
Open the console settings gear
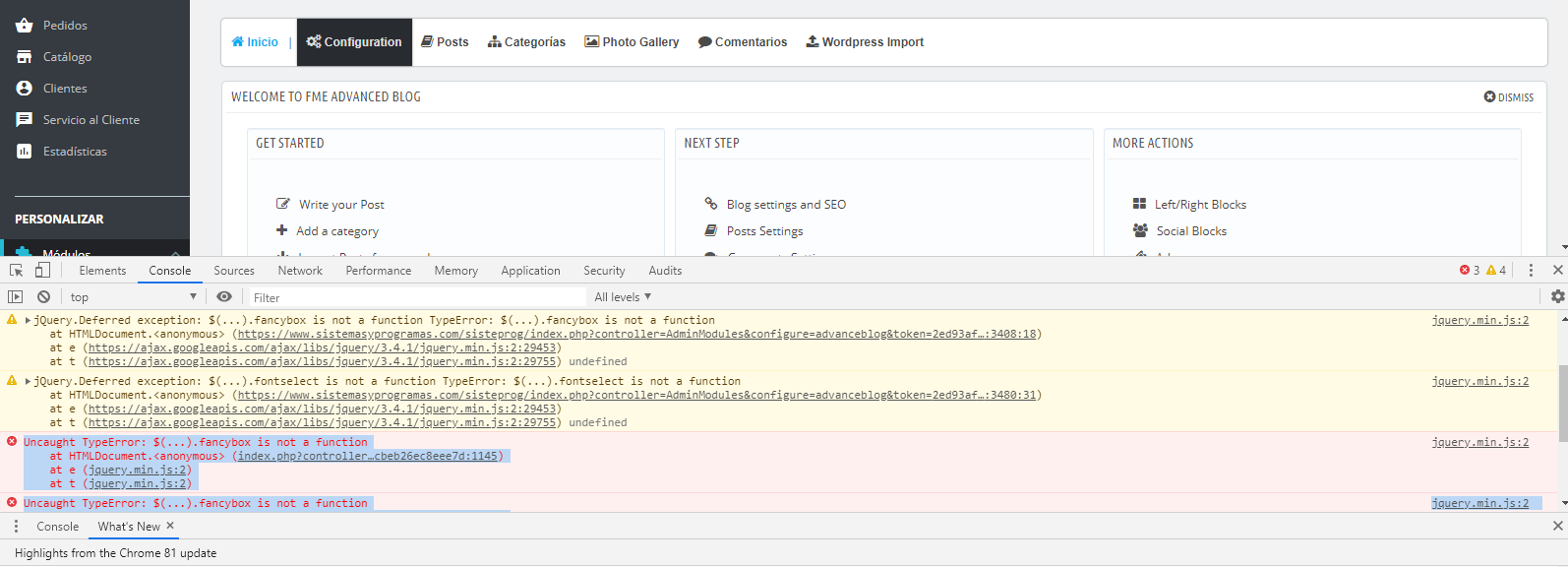pyautogui.click(x=1557, y=296)
